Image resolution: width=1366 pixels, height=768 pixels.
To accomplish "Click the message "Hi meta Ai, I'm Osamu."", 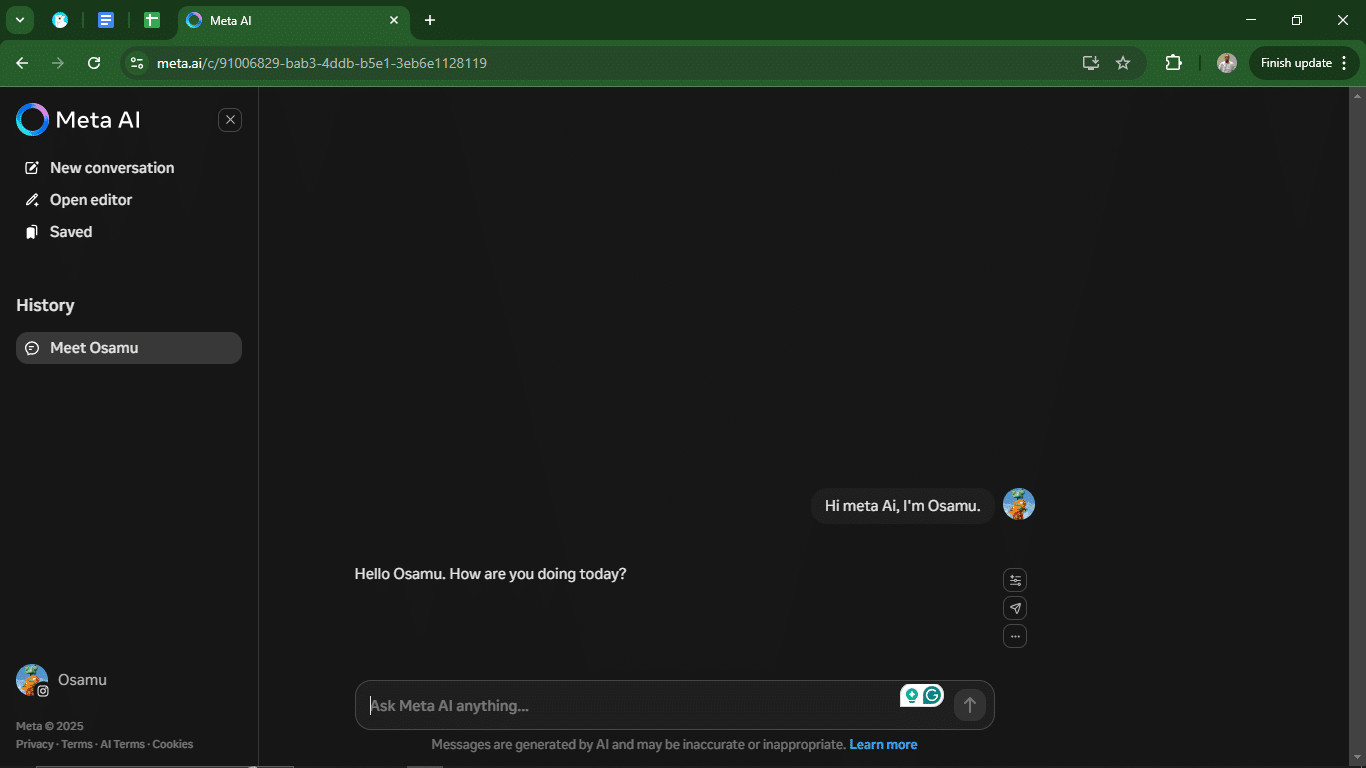I will pos(903,506).
